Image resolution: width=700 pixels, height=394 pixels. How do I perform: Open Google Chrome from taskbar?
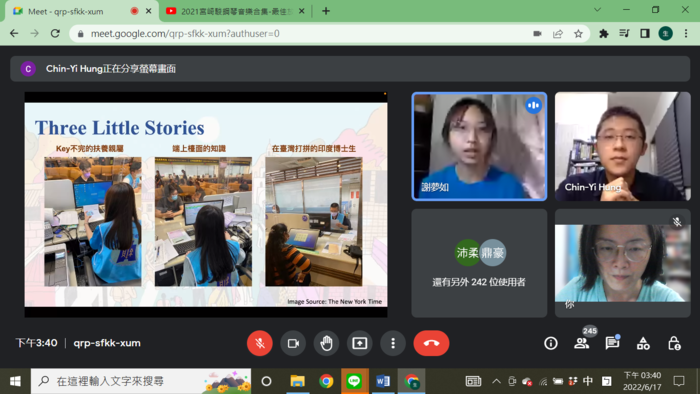point(326,381)
